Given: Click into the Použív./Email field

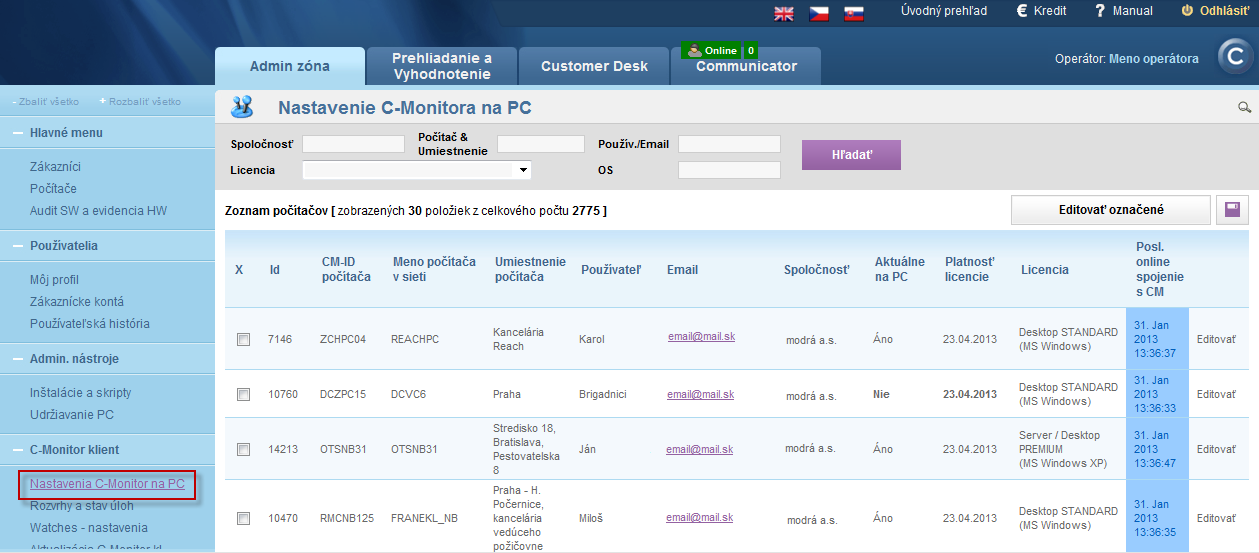Looking at the screenshot, I should 729,144.
